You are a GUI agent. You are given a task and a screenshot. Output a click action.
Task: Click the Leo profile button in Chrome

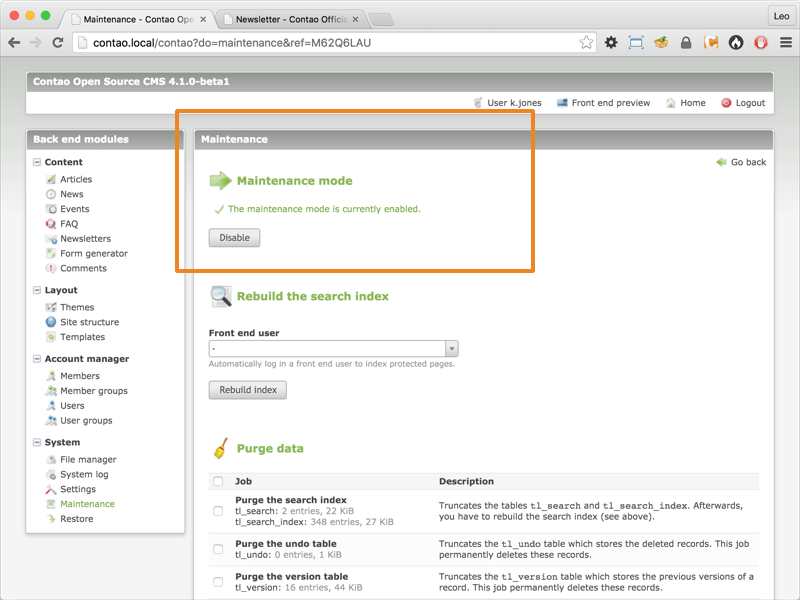pyautogui.click(x=781, y=16)
